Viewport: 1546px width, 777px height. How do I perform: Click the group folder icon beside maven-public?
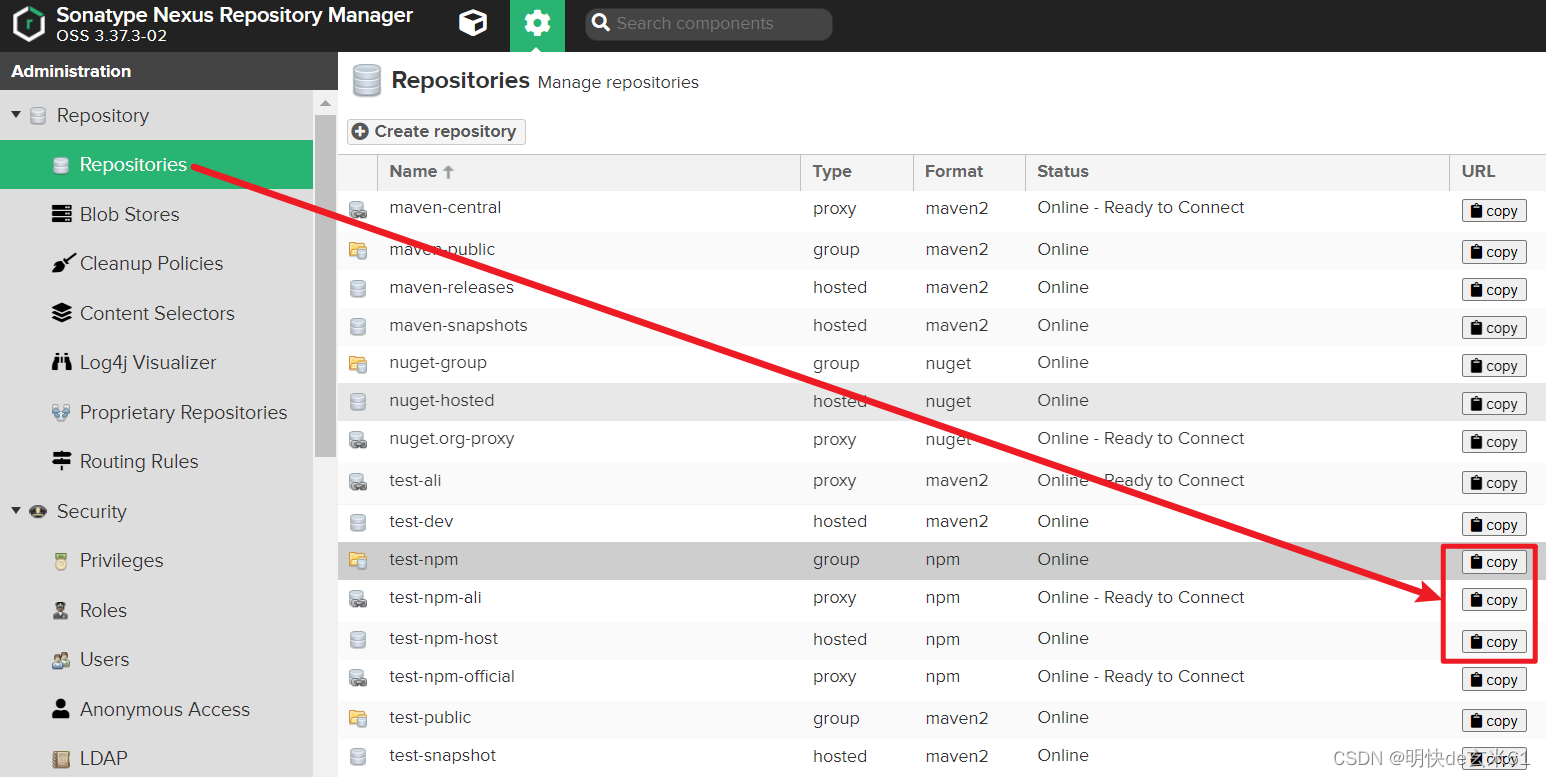(357, 250)
